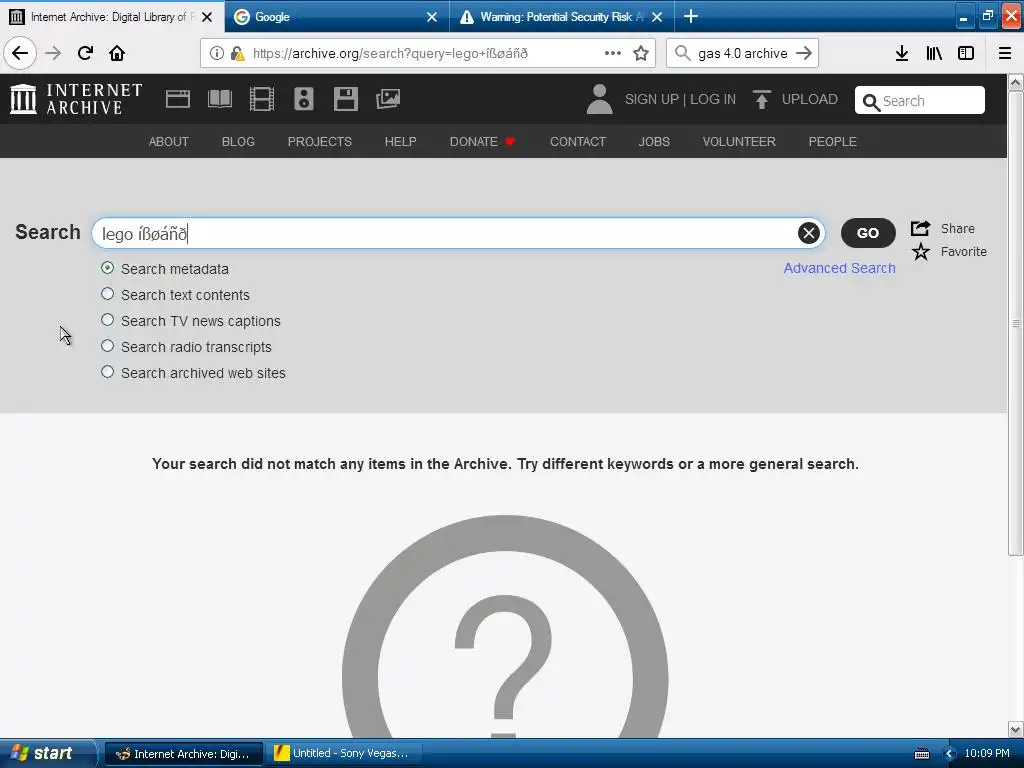1024x768 pixels.
Task: Switch to Untitled - Sony Vegas taskbar window
Action: (x=344, y=754)
